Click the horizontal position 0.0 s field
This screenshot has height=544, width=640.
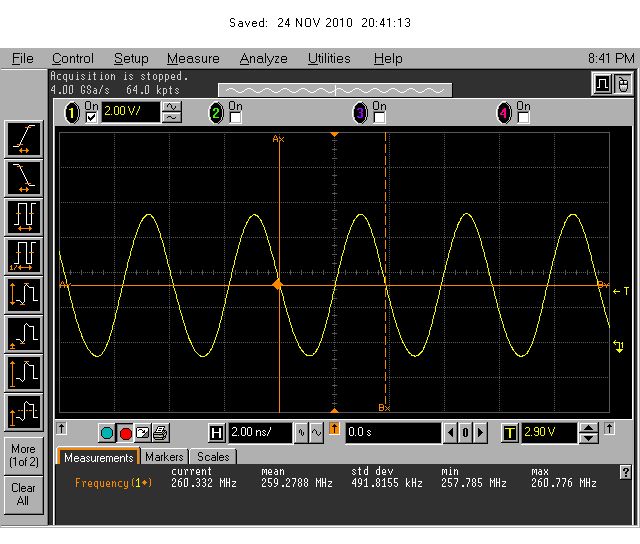click(392, 433)
